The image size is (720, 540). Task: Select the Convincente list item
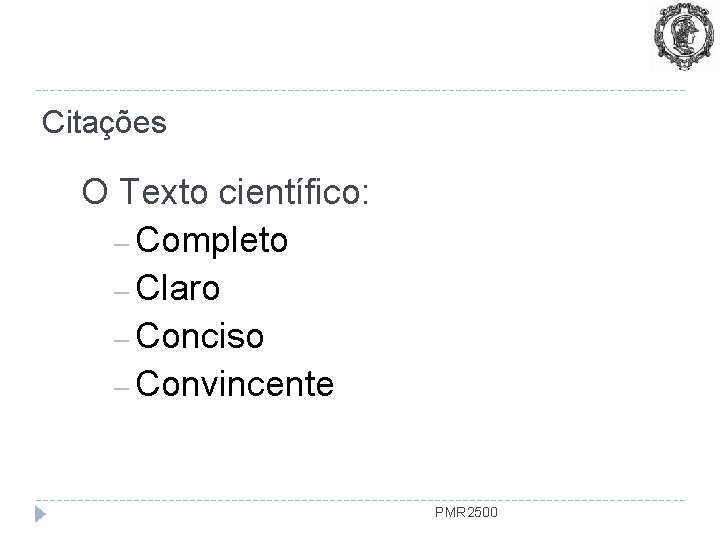pos(235,384)
